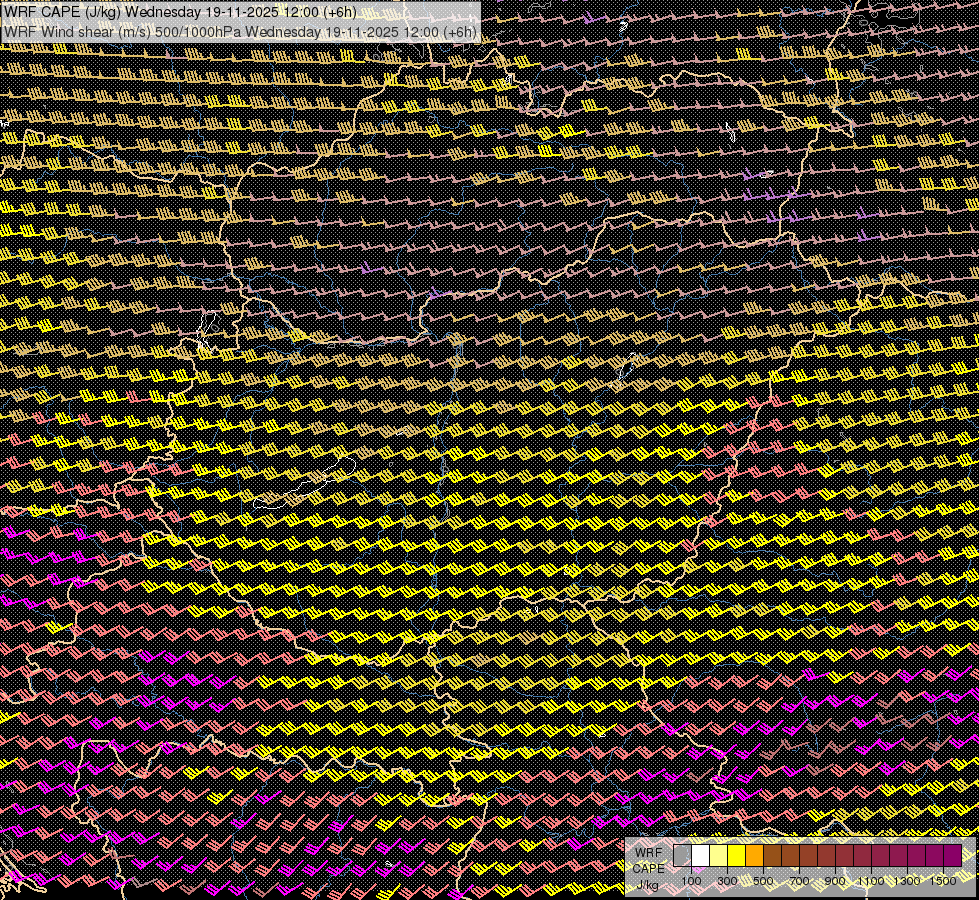This screenshot has height=900, width=979.
Task: Select the 1300 legend scale value
Action: click(x=907, y=881)
